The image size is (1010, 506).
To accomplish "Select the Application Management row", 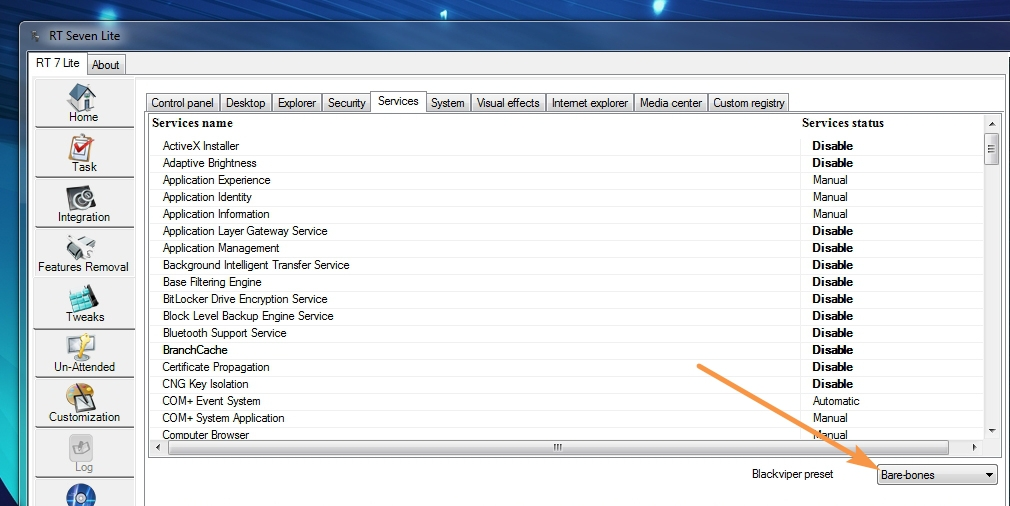I will pyautogui.click(x=567, y=248).
